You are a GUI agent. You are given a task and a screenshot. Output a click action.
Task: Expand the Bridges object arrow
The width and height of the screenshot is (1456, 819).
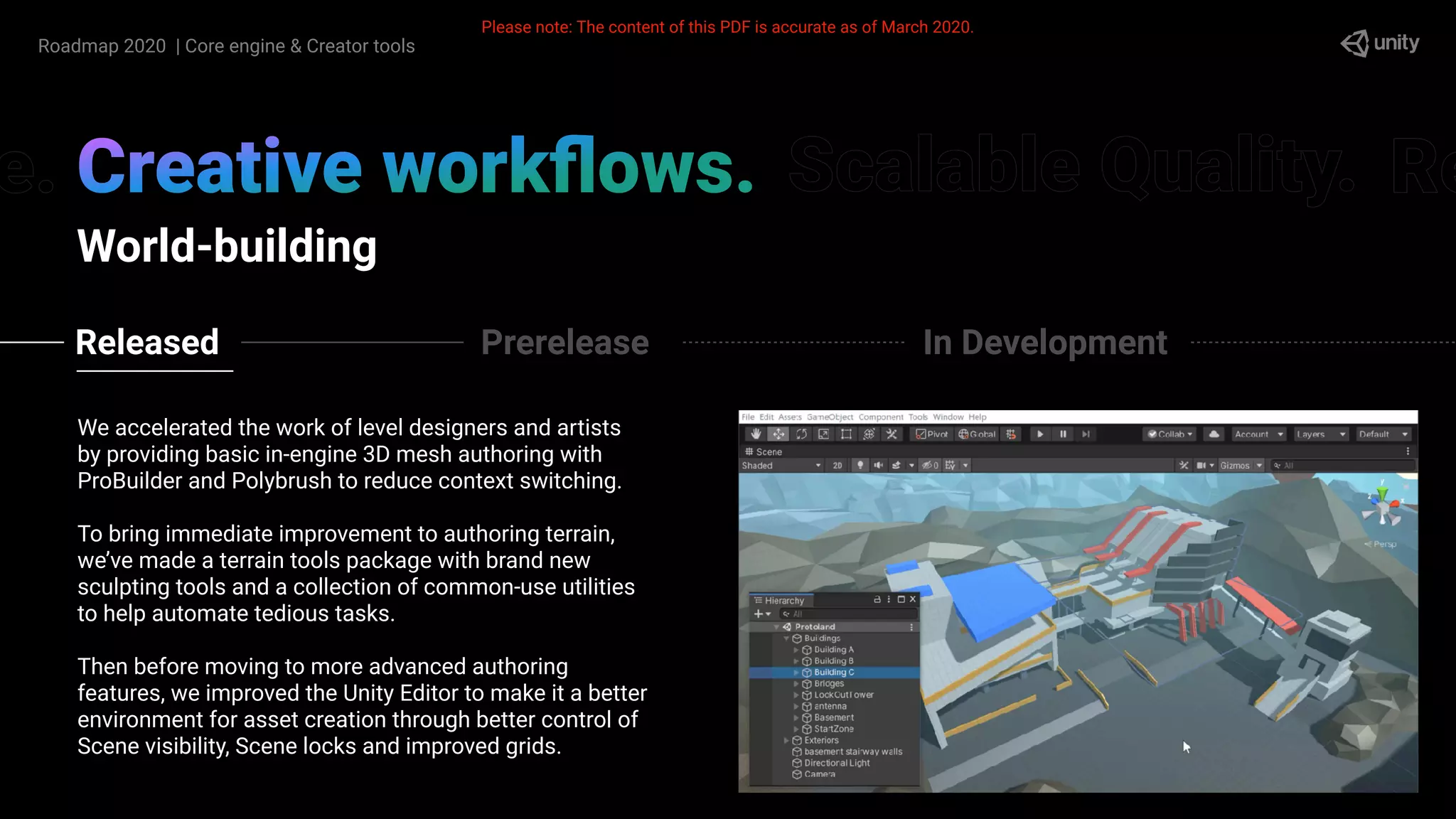(796, 684)
